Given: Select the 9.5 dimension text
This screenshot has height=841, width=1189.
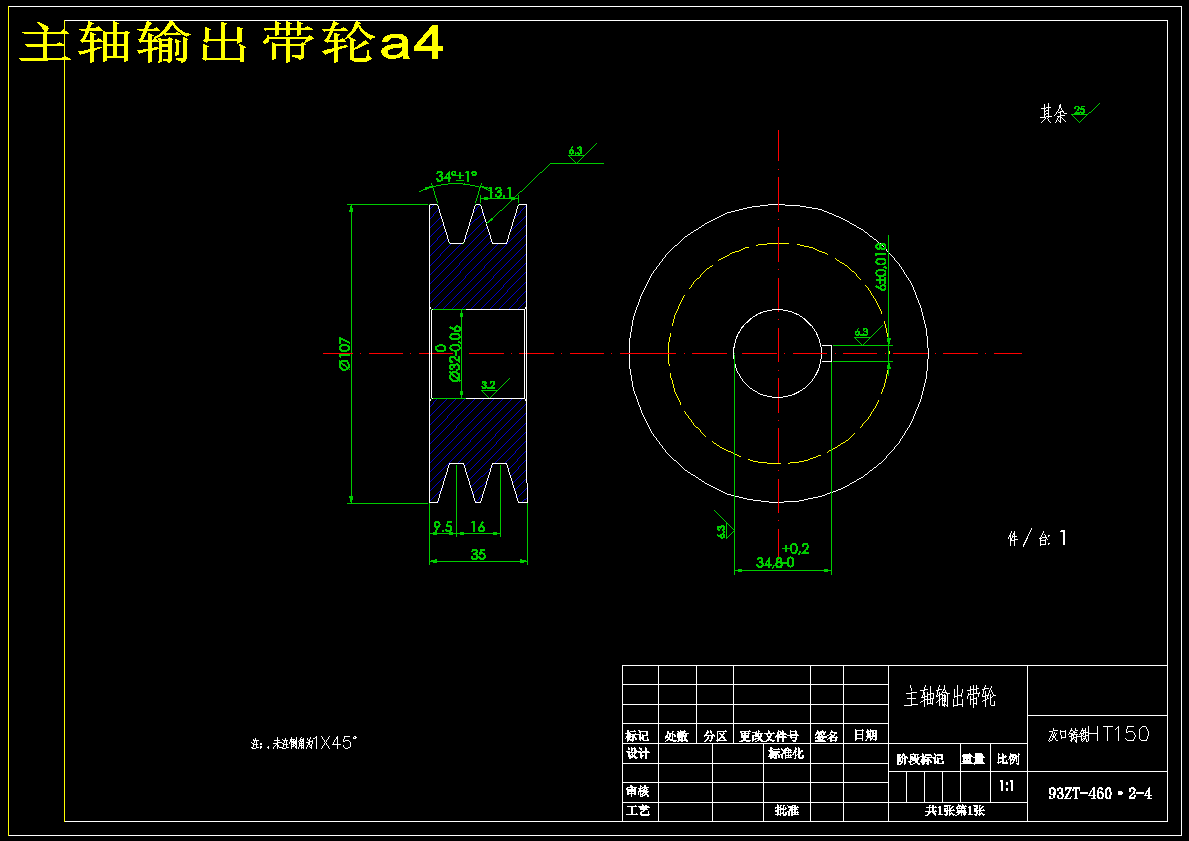Looking at the screenshot, I should (x=443, y=526).
